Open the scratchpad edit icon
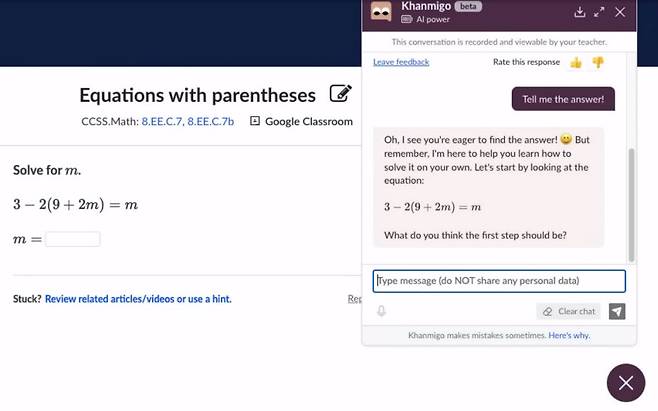The width and height of the screenshot is (658, 411). point(340,95)
